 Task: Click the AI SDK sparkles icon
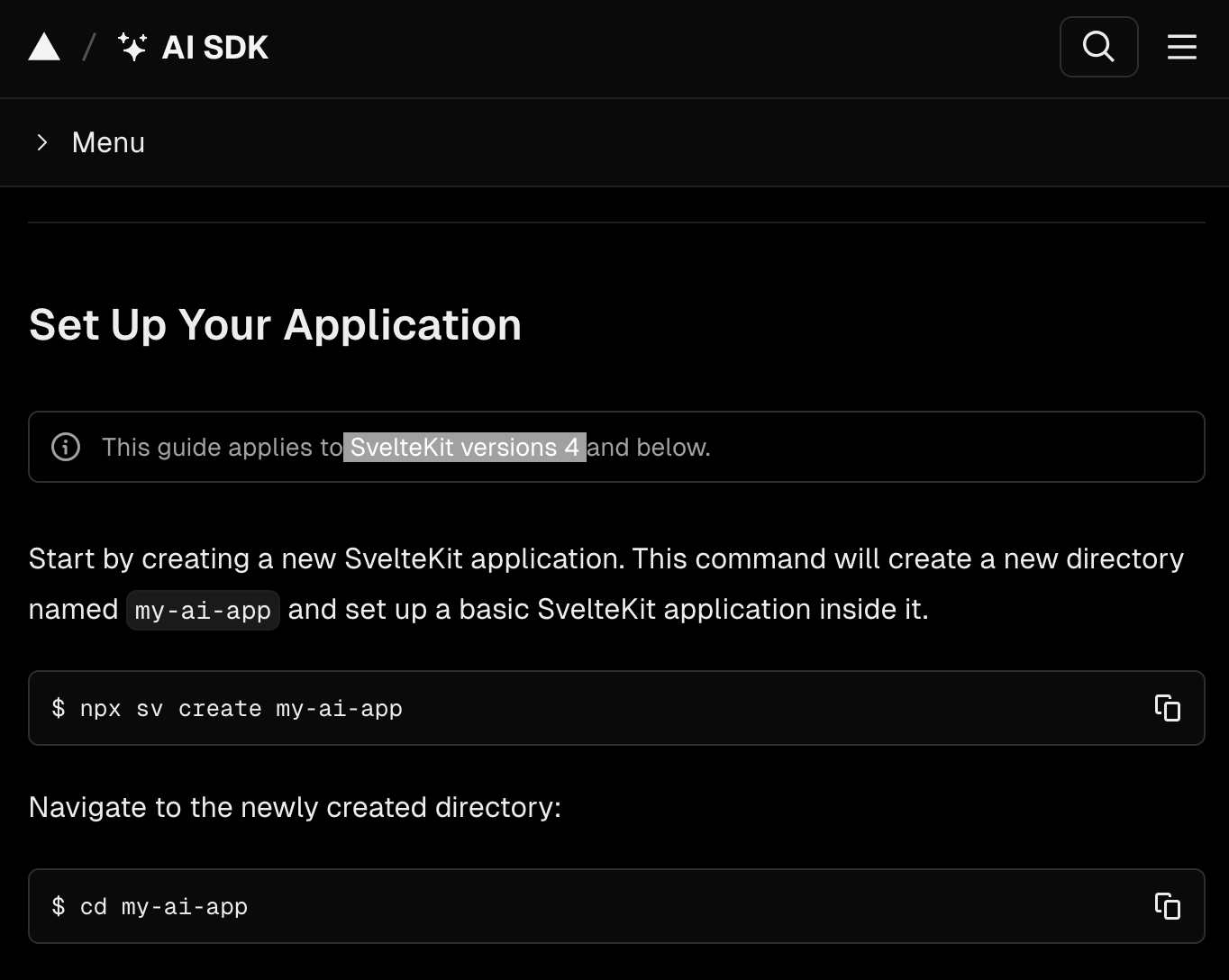[x=132, y=47]
